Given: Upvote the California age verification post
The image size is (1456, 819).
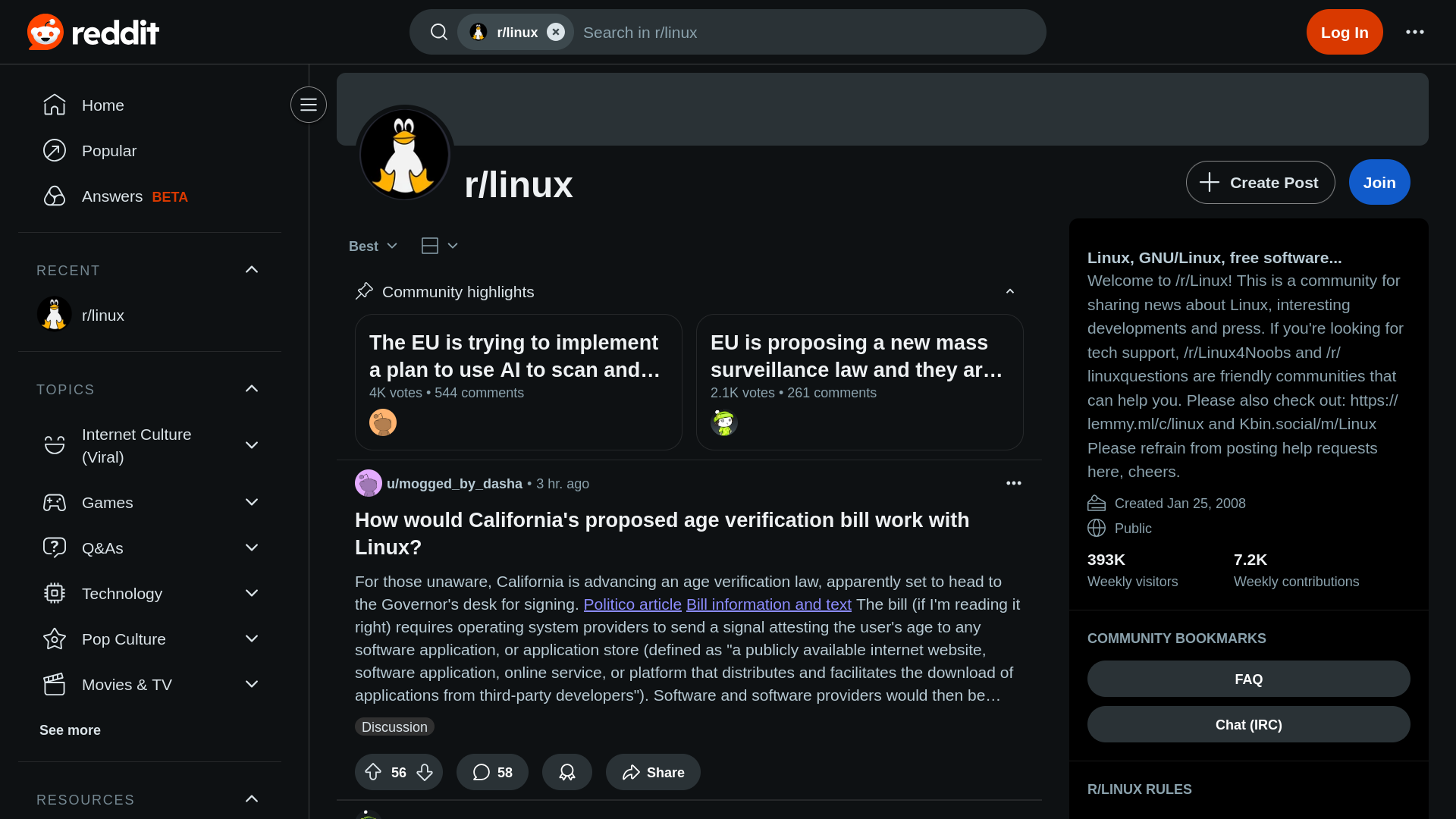Looking at the screenshot, I should [373, 772].
